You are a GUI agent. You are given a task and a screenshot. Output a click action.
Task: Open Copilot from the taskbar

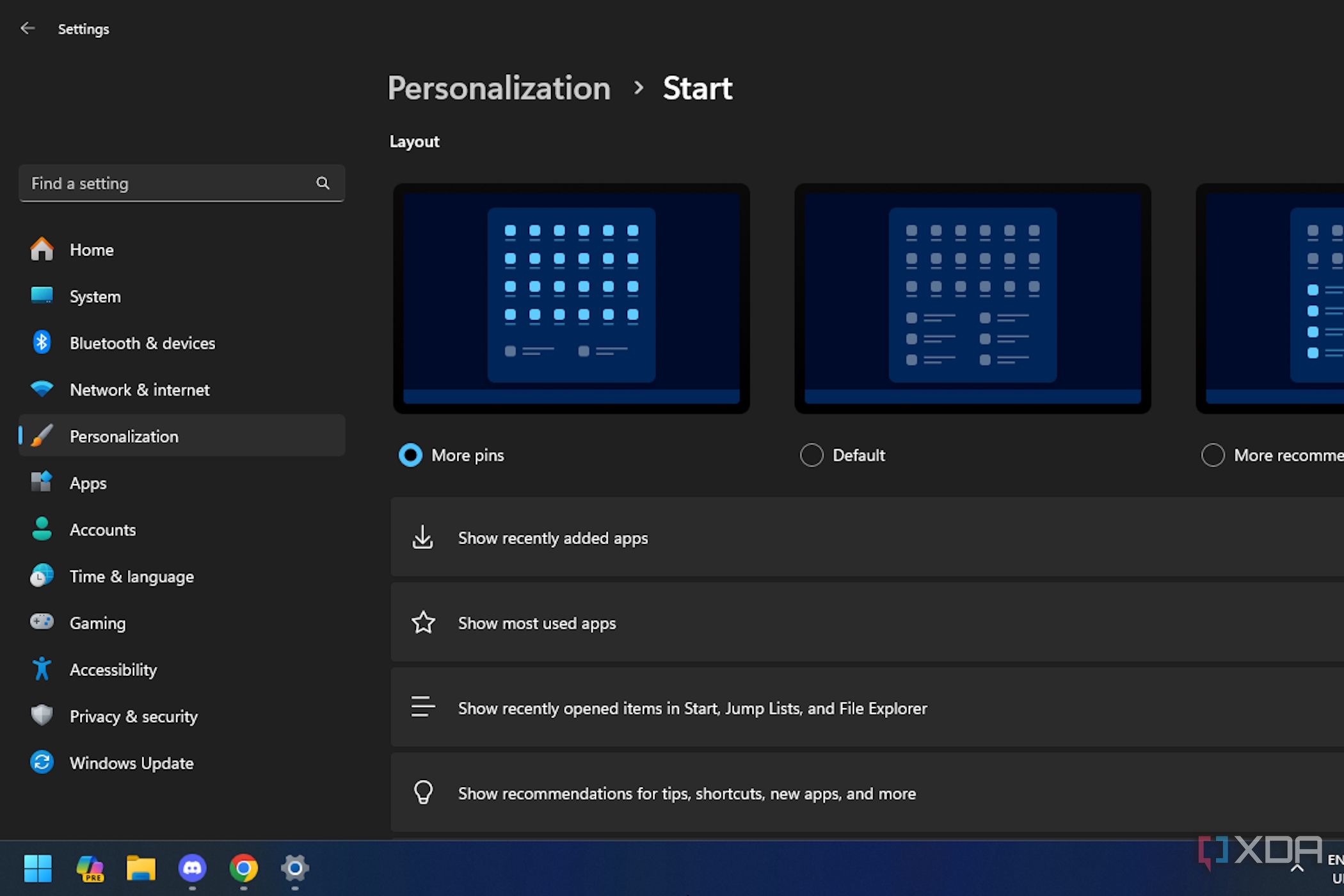pyautogui.click(x=90, y=868)
